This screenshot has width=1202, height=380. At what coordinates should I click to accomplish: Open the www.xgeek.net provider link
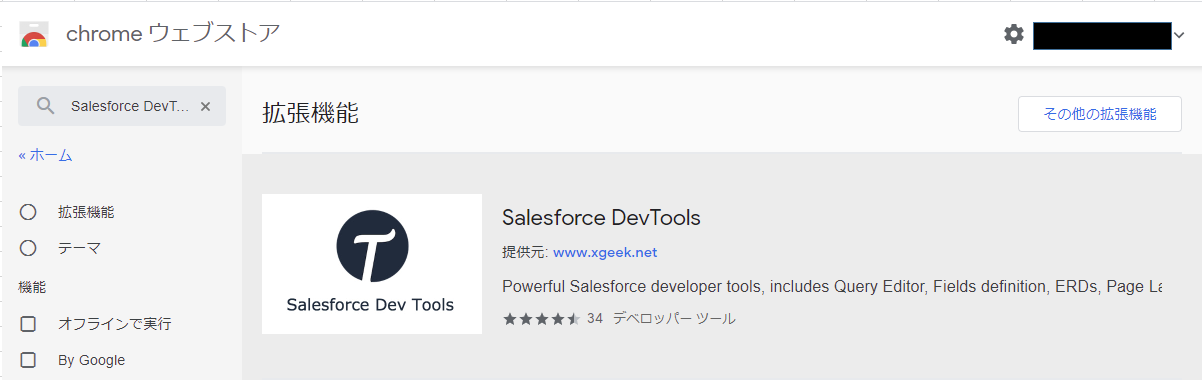click(x=605, y=252)
